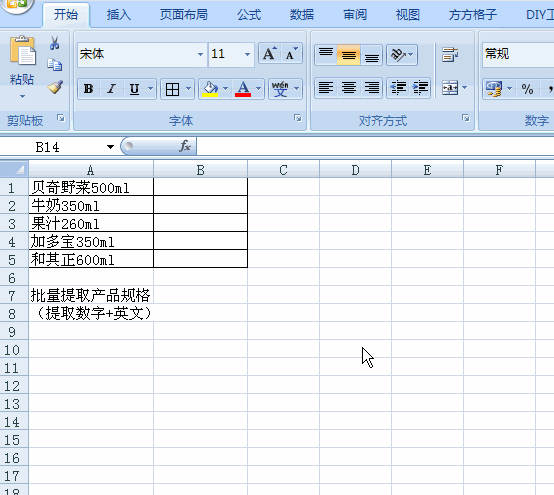
Task: Open underline style dropdown arrow
Action: coord(151,89)
